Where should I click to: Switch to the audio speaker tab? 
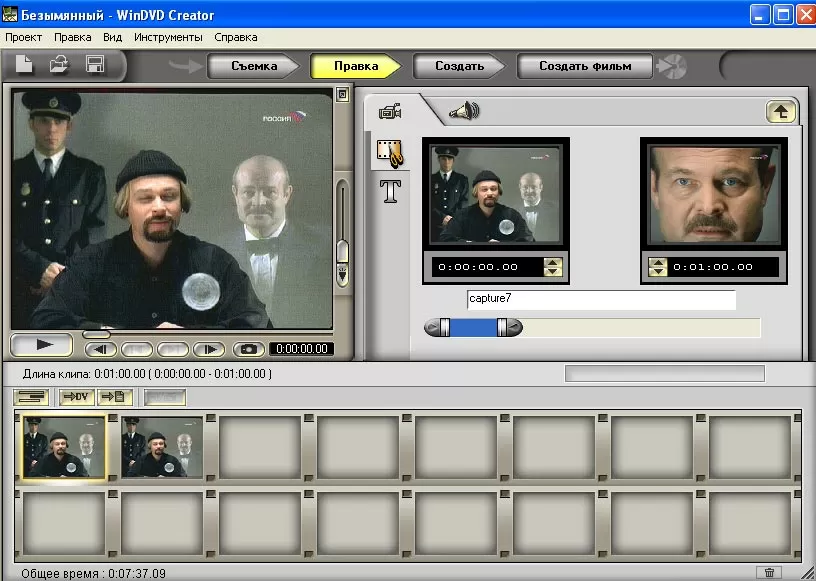pyautogui.click(x=463, y=111)
